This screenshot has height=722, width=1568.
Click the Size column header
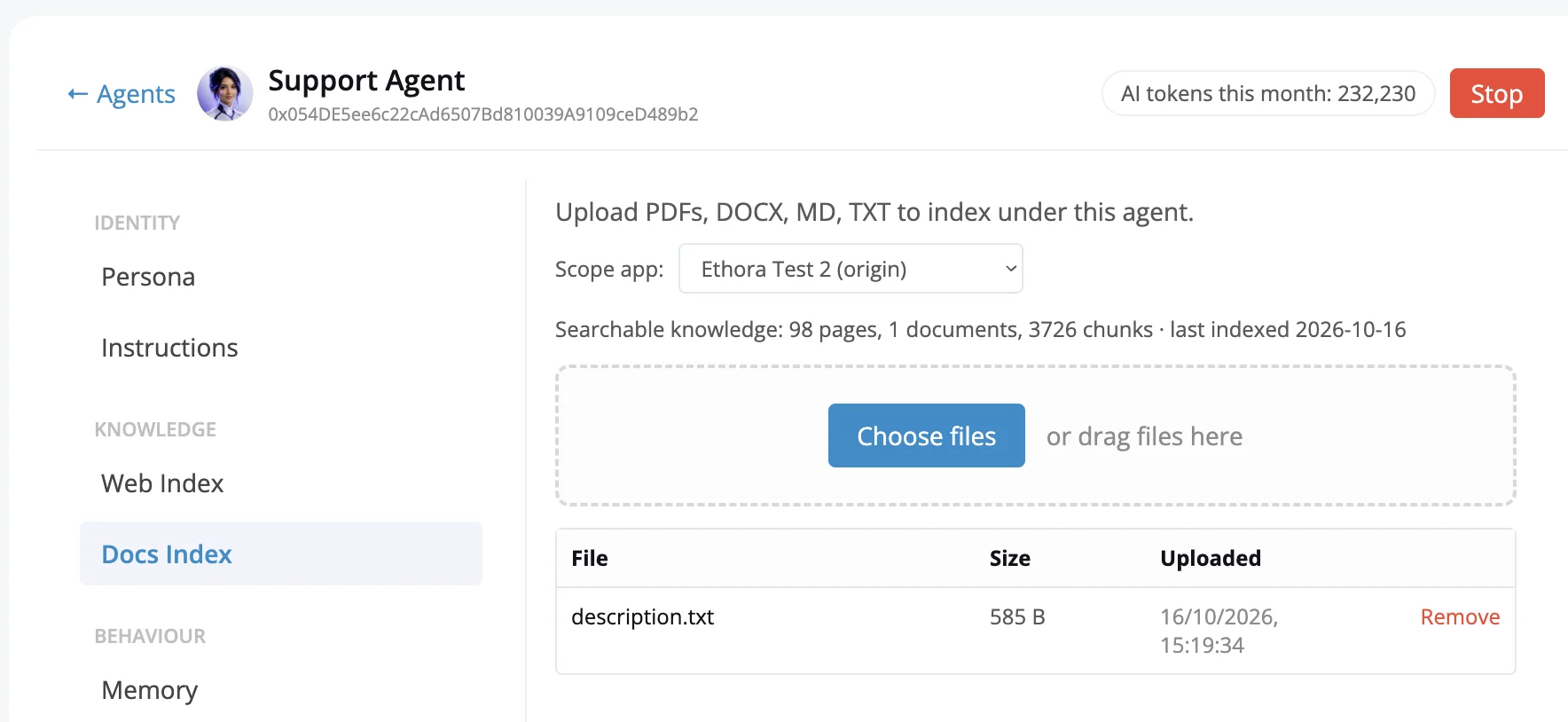1010,558
